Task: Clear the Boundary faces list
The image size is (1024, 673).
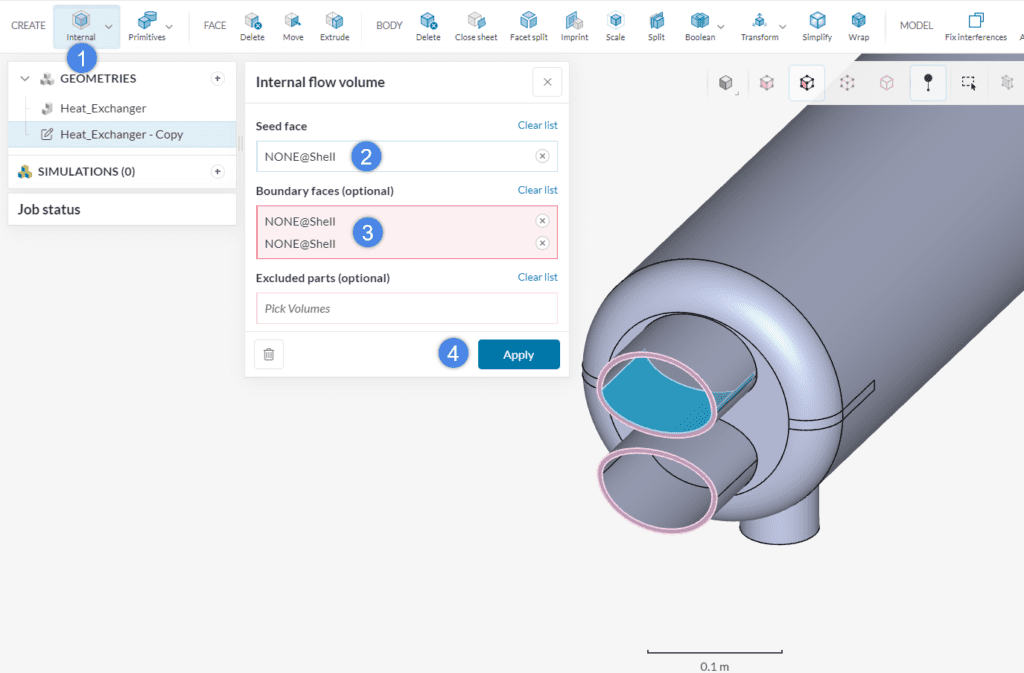Action: pos(538,190)
